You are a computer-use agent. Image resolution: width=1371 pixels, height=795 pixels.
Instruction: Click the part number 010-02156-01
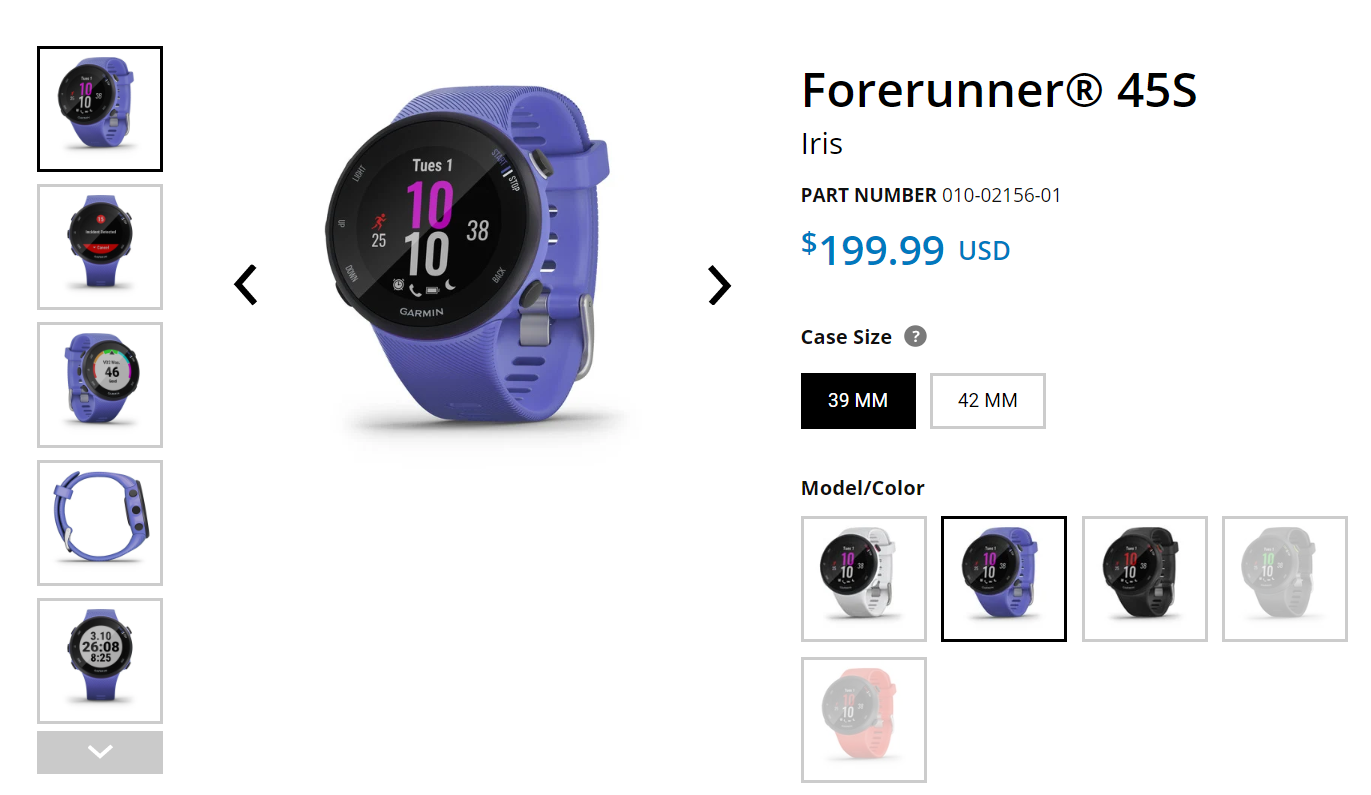tap(1001, 195)
